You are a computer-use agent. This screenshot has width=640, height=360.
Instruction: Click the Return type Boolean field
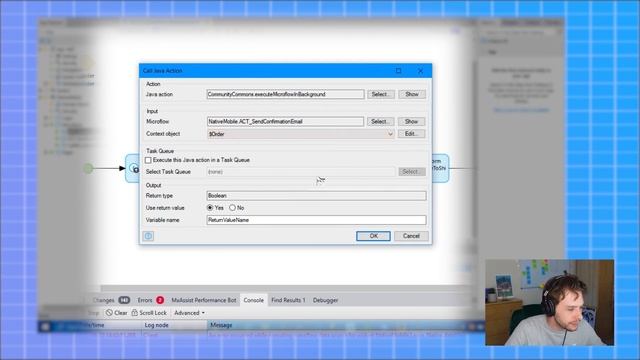316,196
